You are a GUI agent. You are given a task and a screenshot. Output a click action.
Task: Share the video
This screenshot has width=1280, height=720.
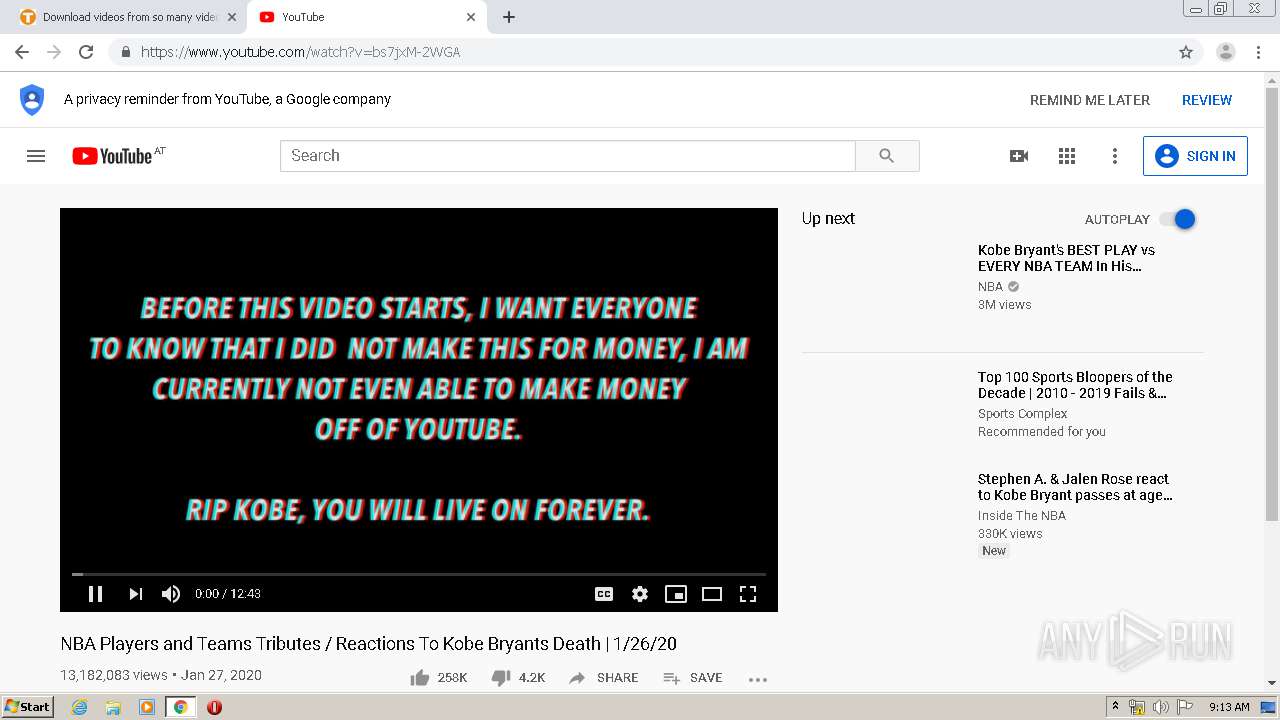603,678
